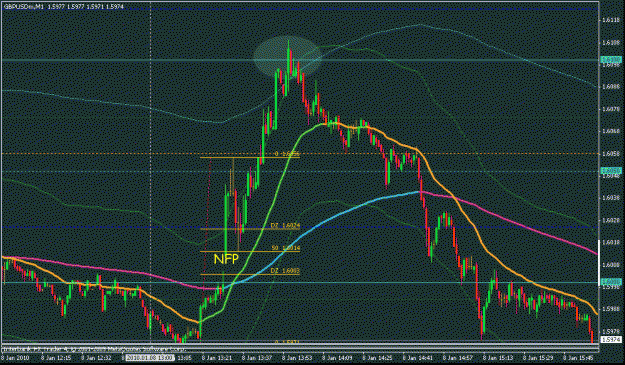Click the 1.6068 price scale label

coord(610,131)
